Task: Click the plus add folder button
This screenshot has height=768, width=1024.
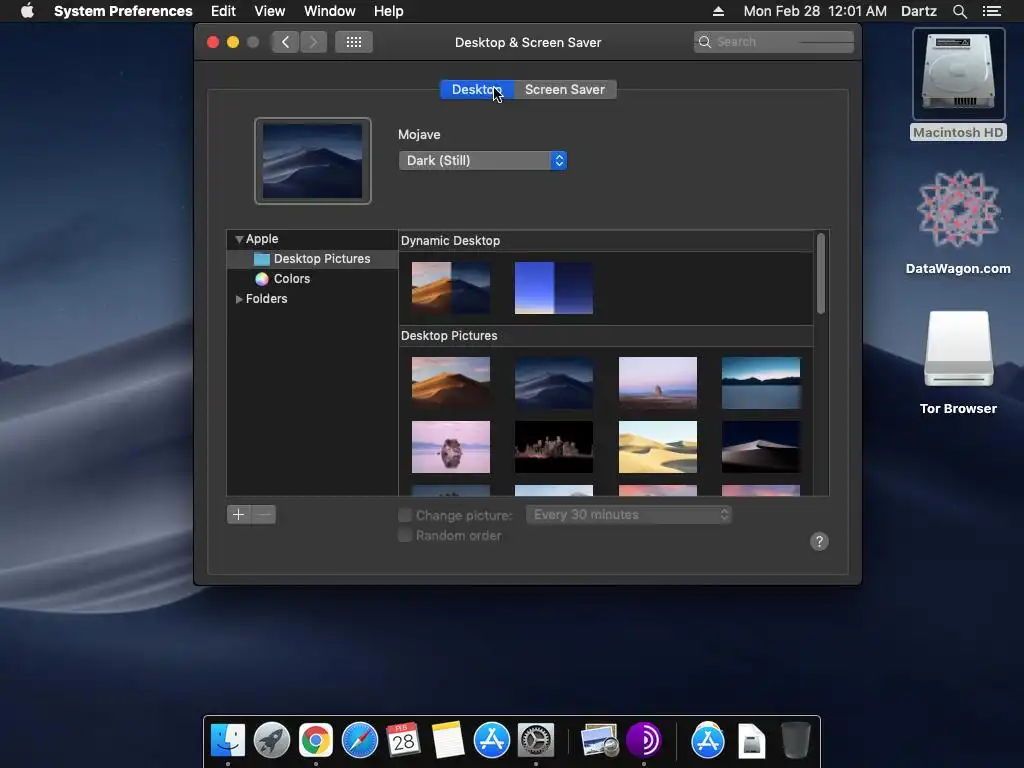Action: click(239, 515)
